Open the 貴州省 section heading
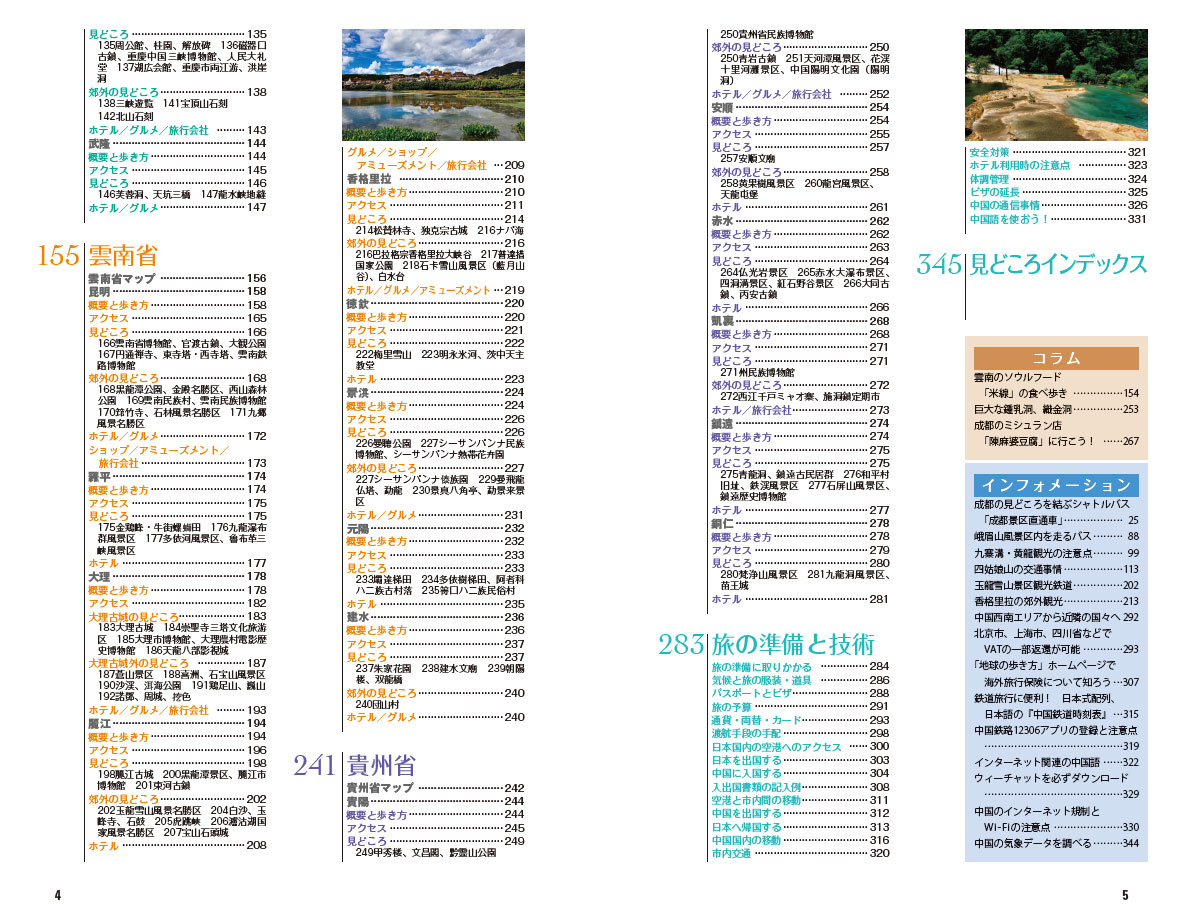This screenshot has width=1186, height=904. click(380, 766)
